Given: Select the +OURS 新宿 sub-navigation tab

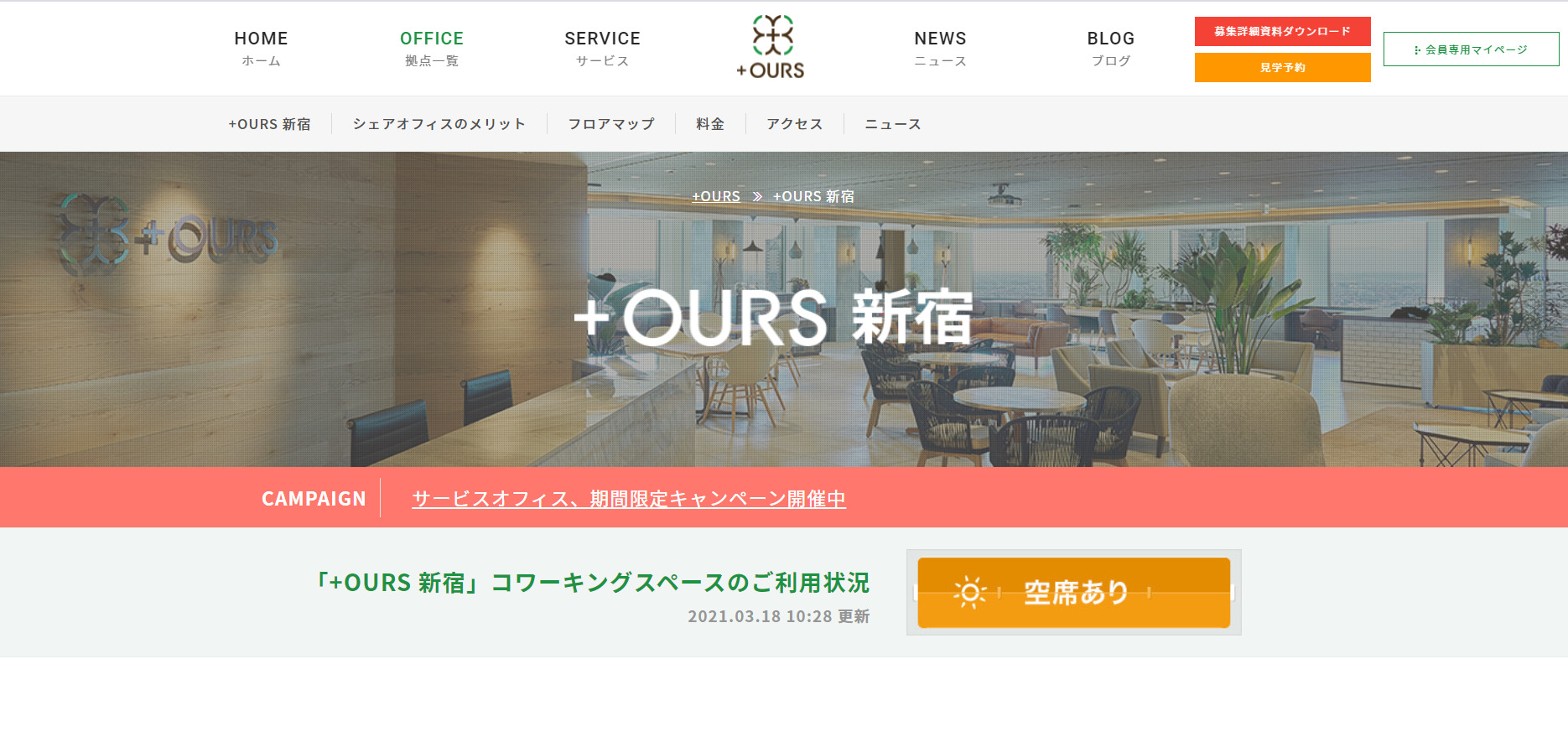Looking at the screenshot, I should click(269, 124).
